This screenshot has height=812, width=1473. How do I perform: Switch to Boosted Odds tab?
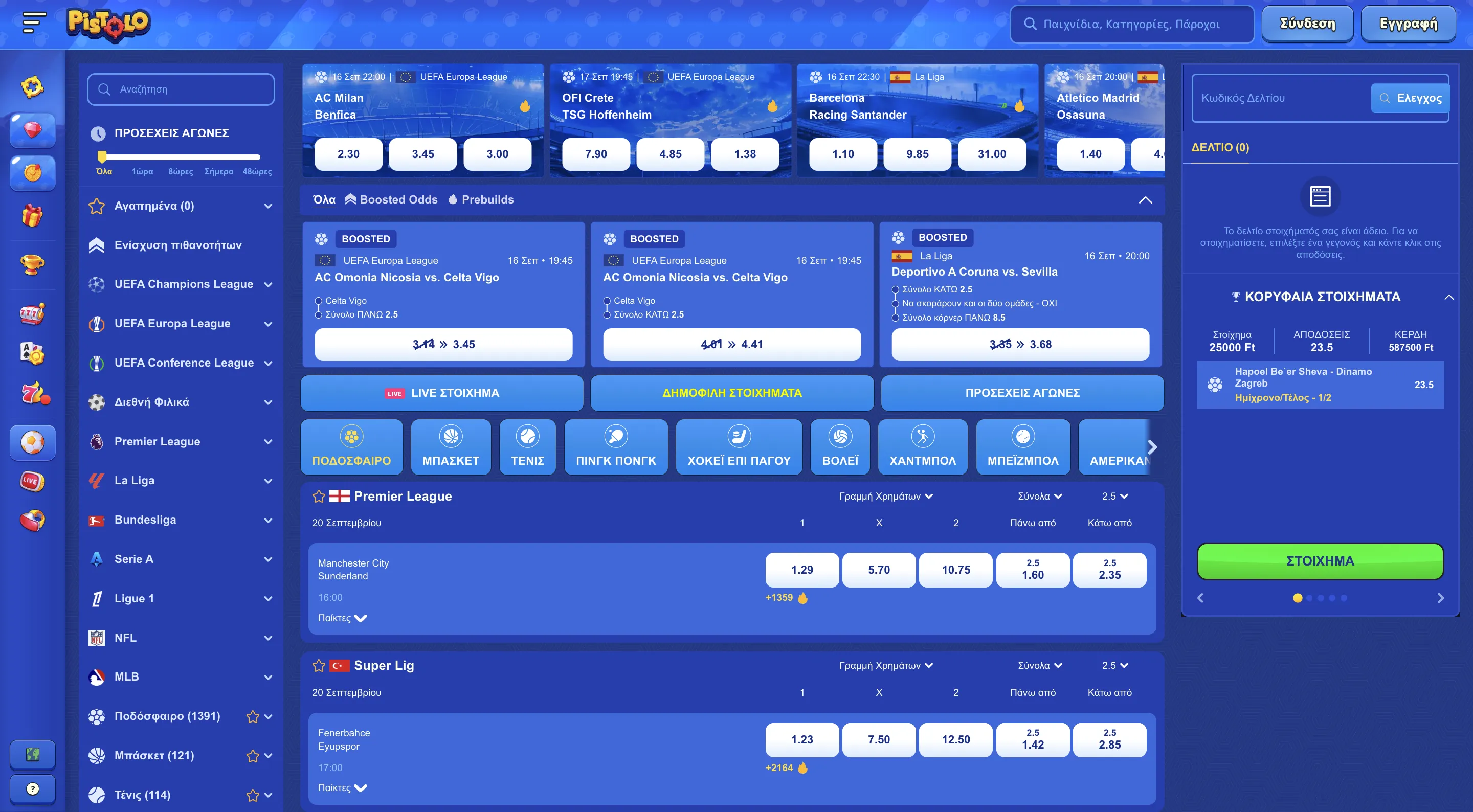point(391,199)
